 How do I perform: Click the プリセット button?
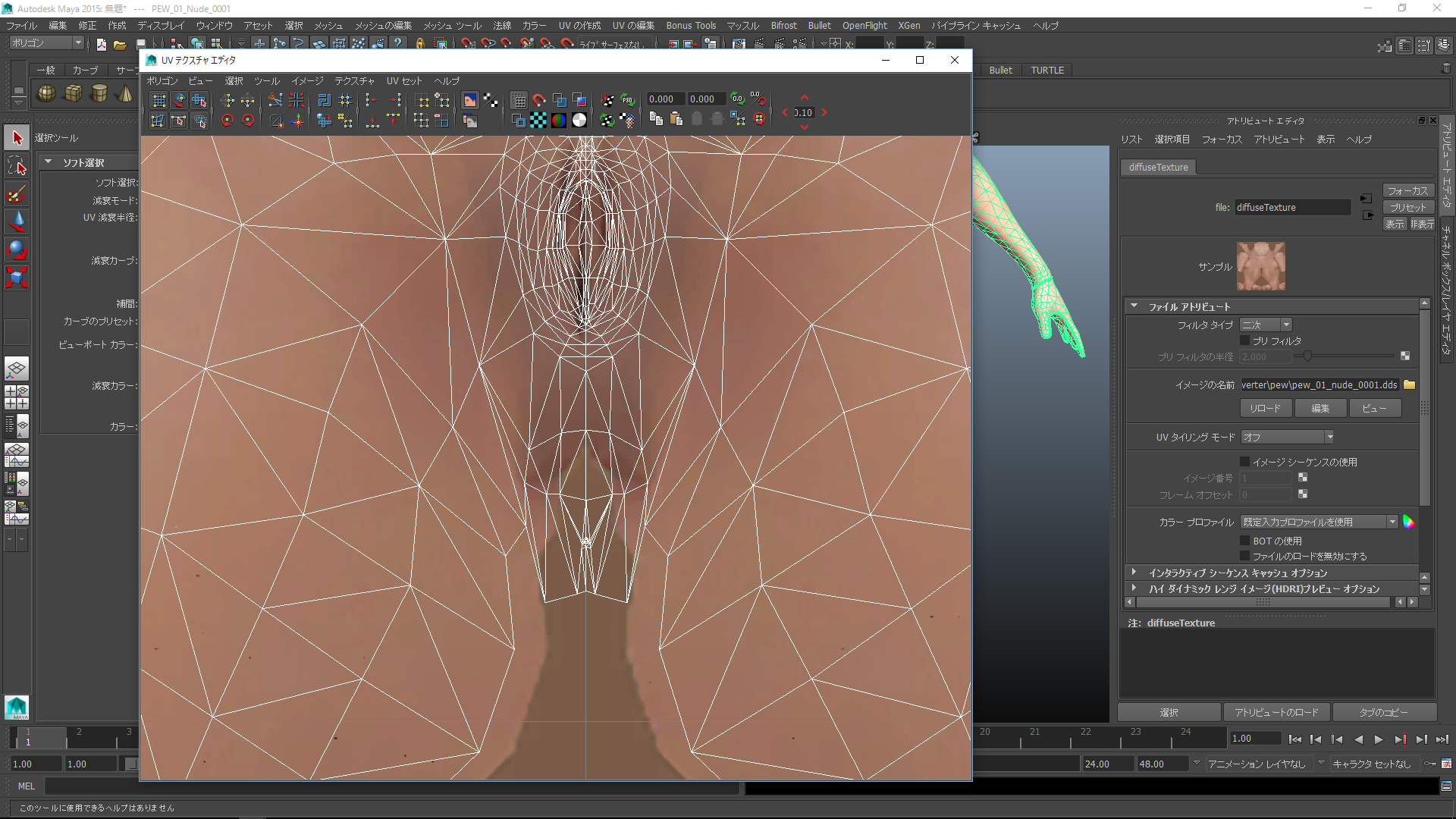coord(1407,207)
